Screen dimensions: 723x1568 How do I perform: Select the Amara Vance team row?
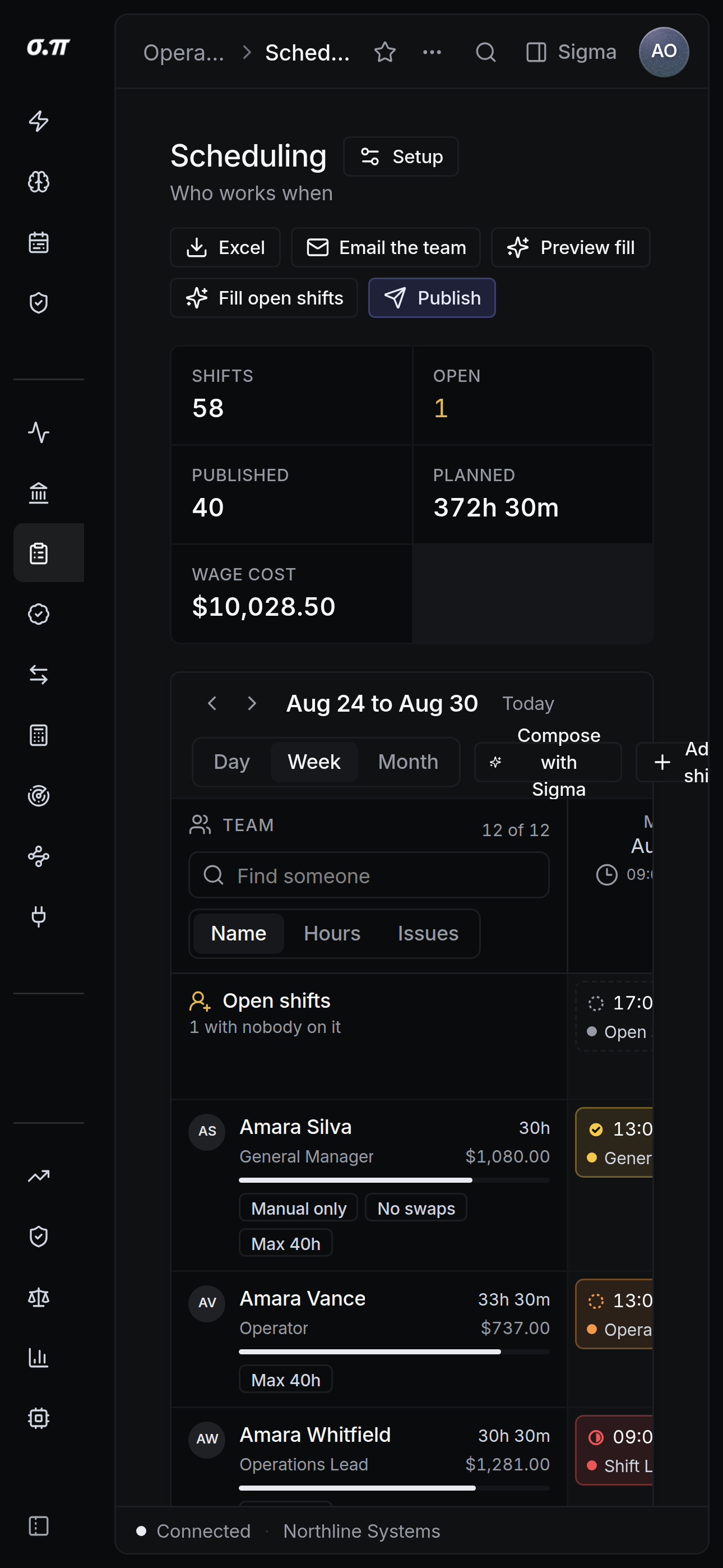pyautogui.click(x=369, y=1339)
